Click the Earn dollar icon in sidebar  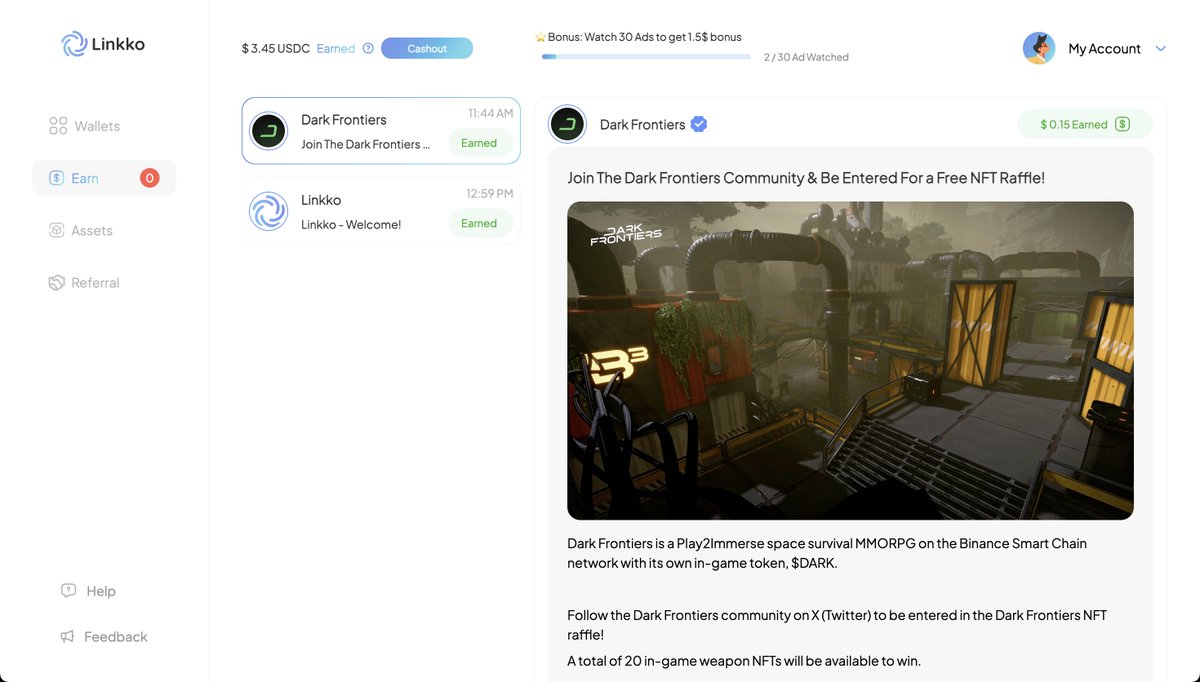(x=57, y=178)
